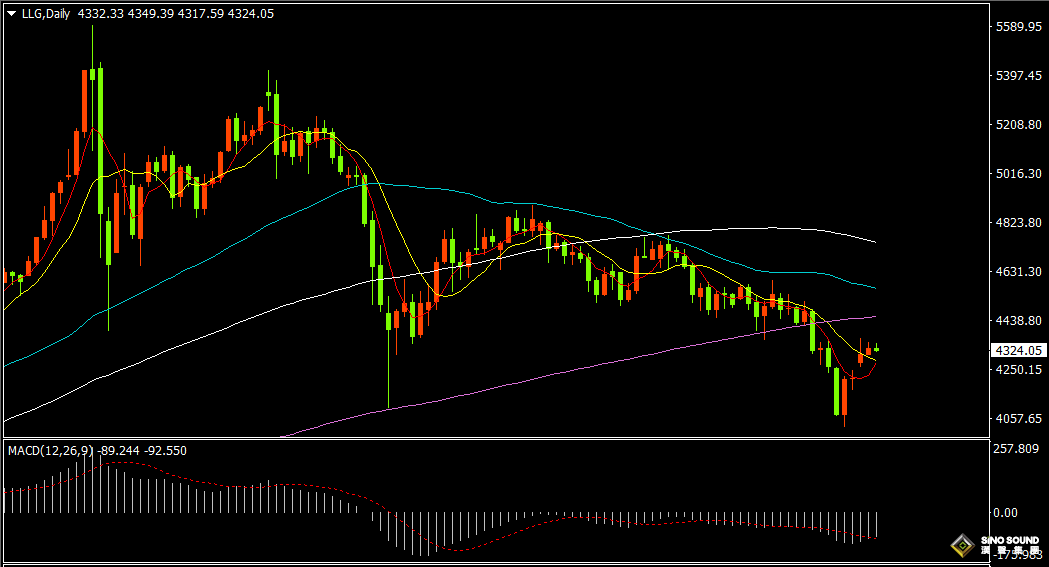Viewport: 1049px width, 567px height.
Task: Click the LLG,Daily chart title
Action: [x=45, y=13]
